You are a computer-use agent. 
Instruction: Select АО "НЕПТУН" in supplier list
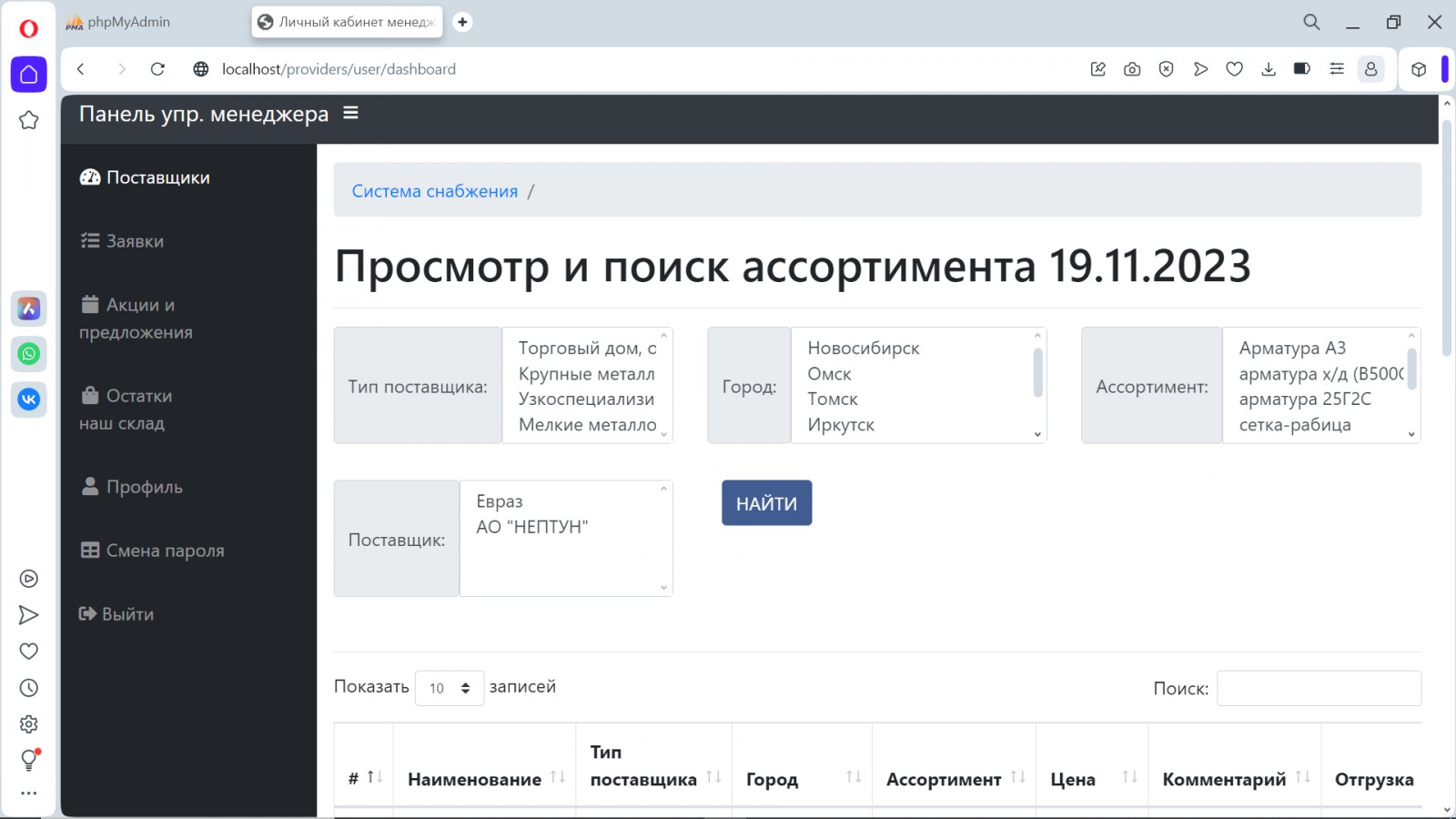tap(532, 526)
